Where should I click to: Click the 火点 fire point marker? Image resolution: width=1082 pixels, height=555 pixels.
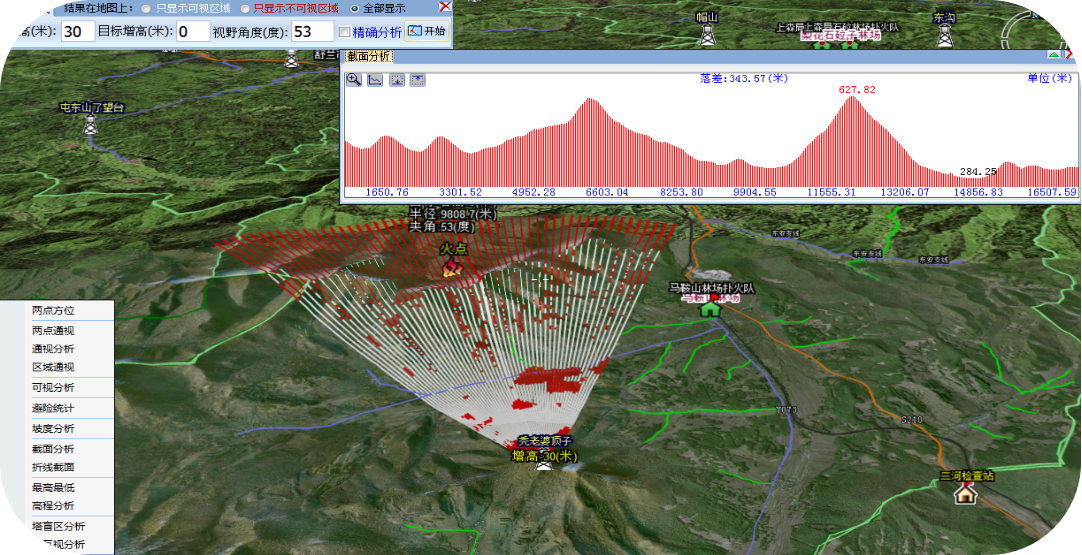(452, 266)
